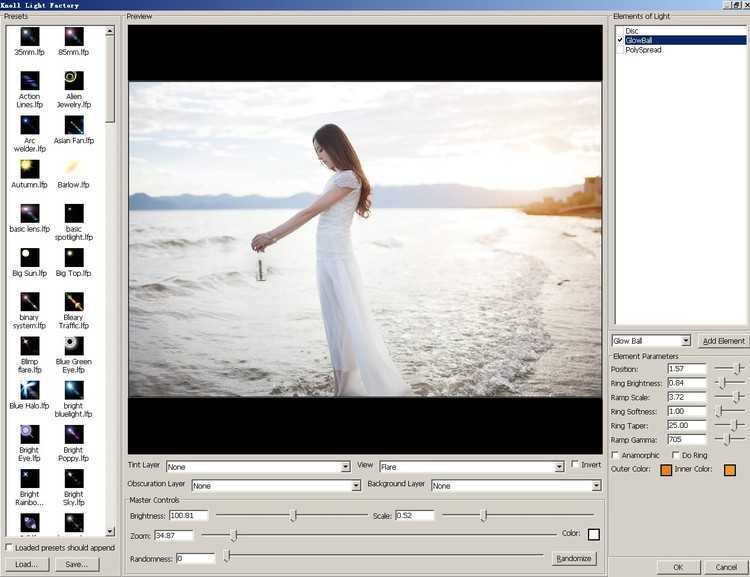The height and width of the screenshot is (577, 750).
Task: Open the master Color swatch
Action: click(x=594, y=534)
